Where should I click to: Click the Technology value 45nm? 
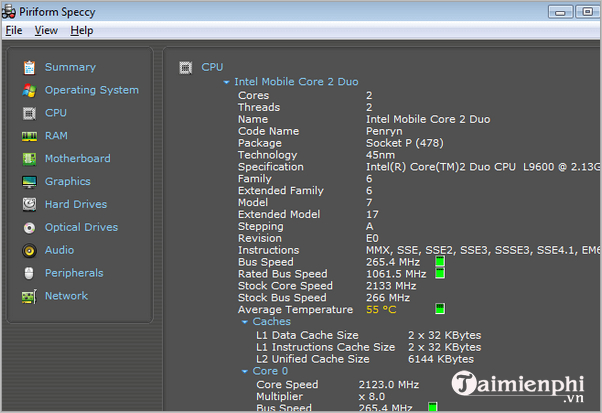click(380, 155)
